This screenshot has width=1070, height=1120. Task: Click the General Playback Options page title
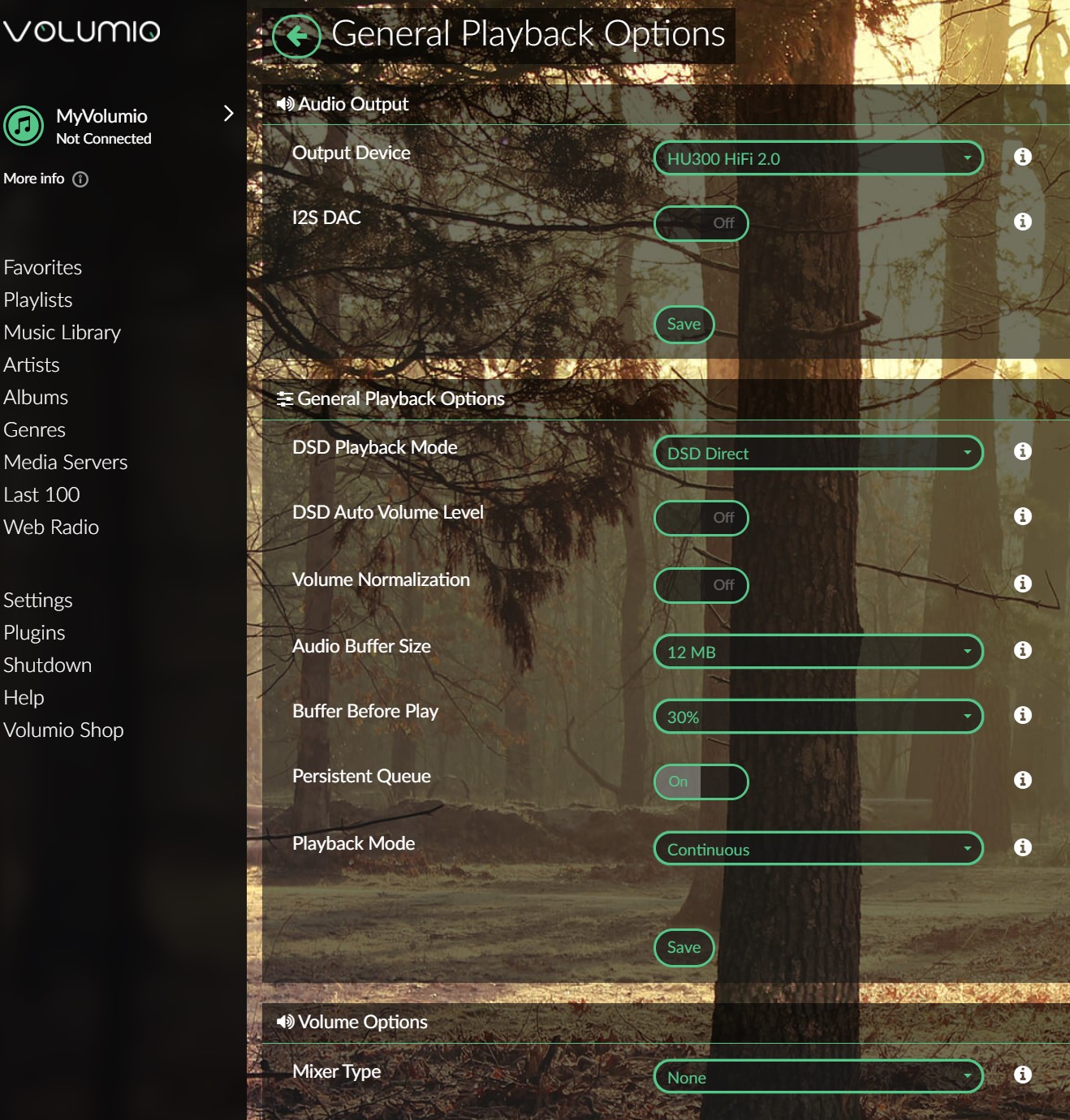coord(529,34)
